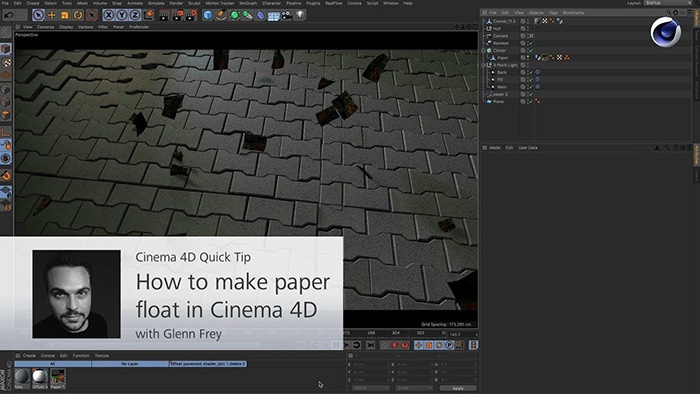Click the Undo arrow icon
700x394 pixels.
pos(8,15)
